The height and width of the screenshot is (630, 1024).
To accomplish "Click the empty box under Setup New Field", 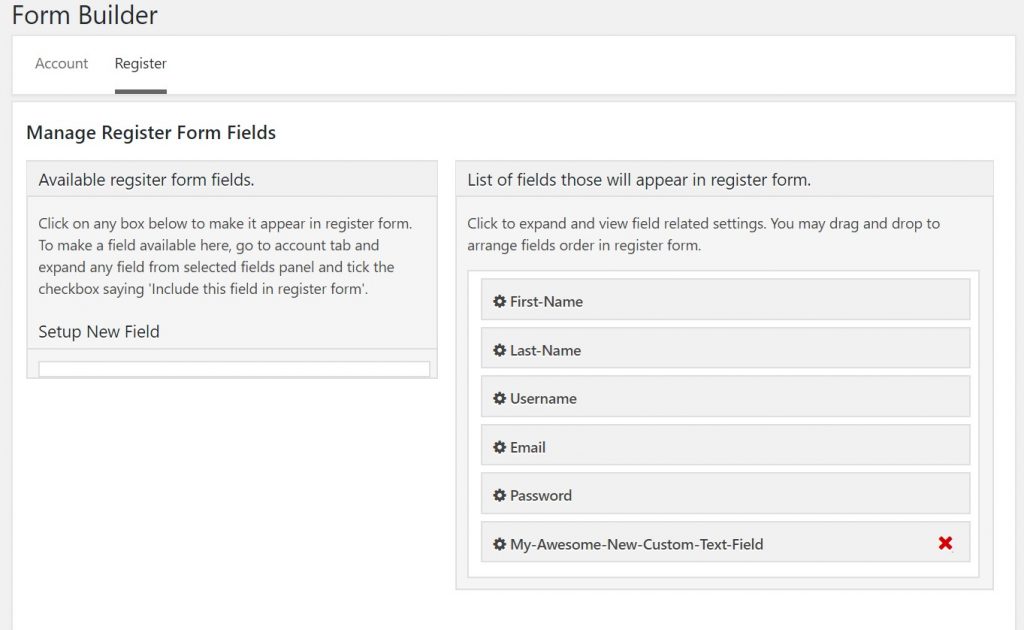I will [x=234, y=369].
